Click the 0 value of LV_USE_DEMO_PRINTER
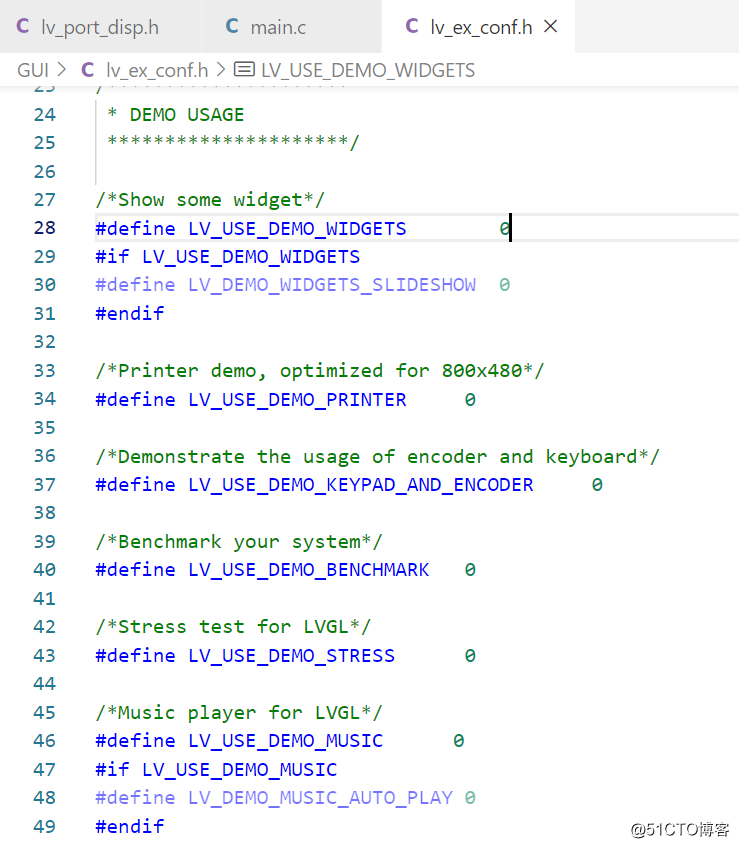Image resolution: width=739 pixels, height=848 pixels. 470,400
